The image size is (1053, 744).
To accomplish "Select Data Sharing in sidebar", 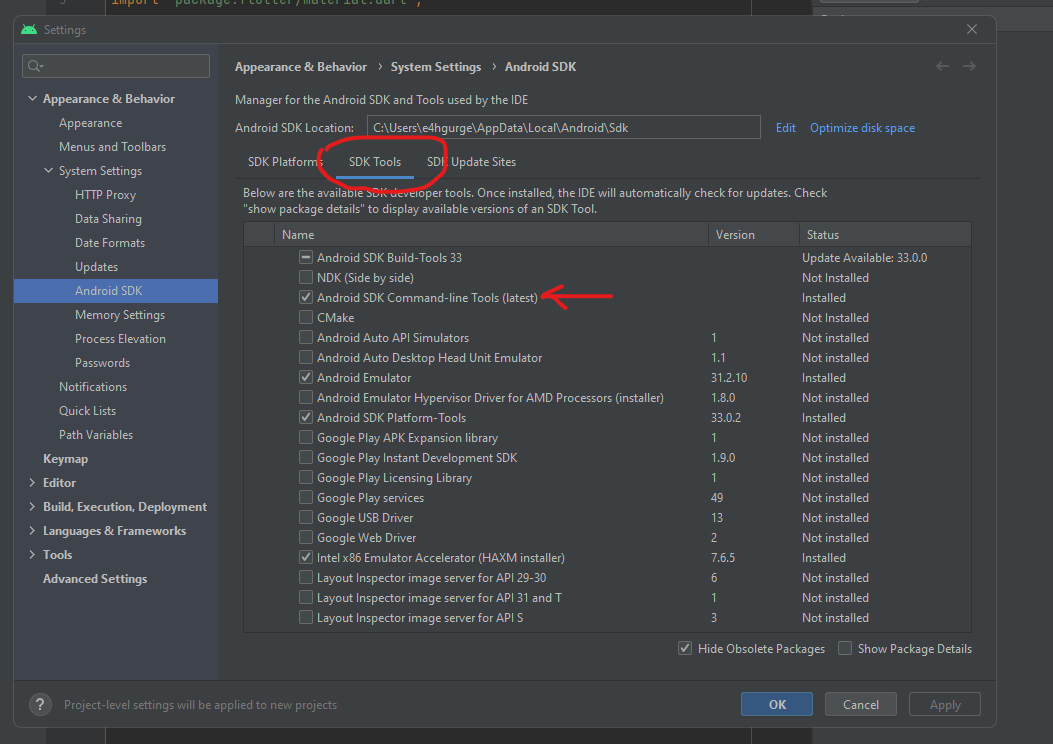I will click(108, 219).
